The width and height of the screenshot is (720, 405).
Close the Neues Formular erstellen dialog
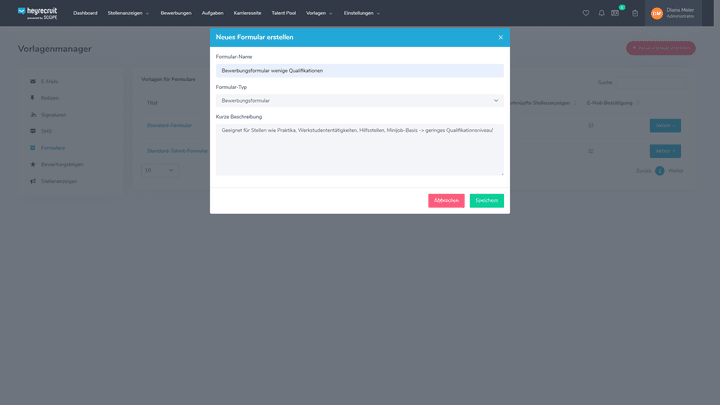(501, 37)
